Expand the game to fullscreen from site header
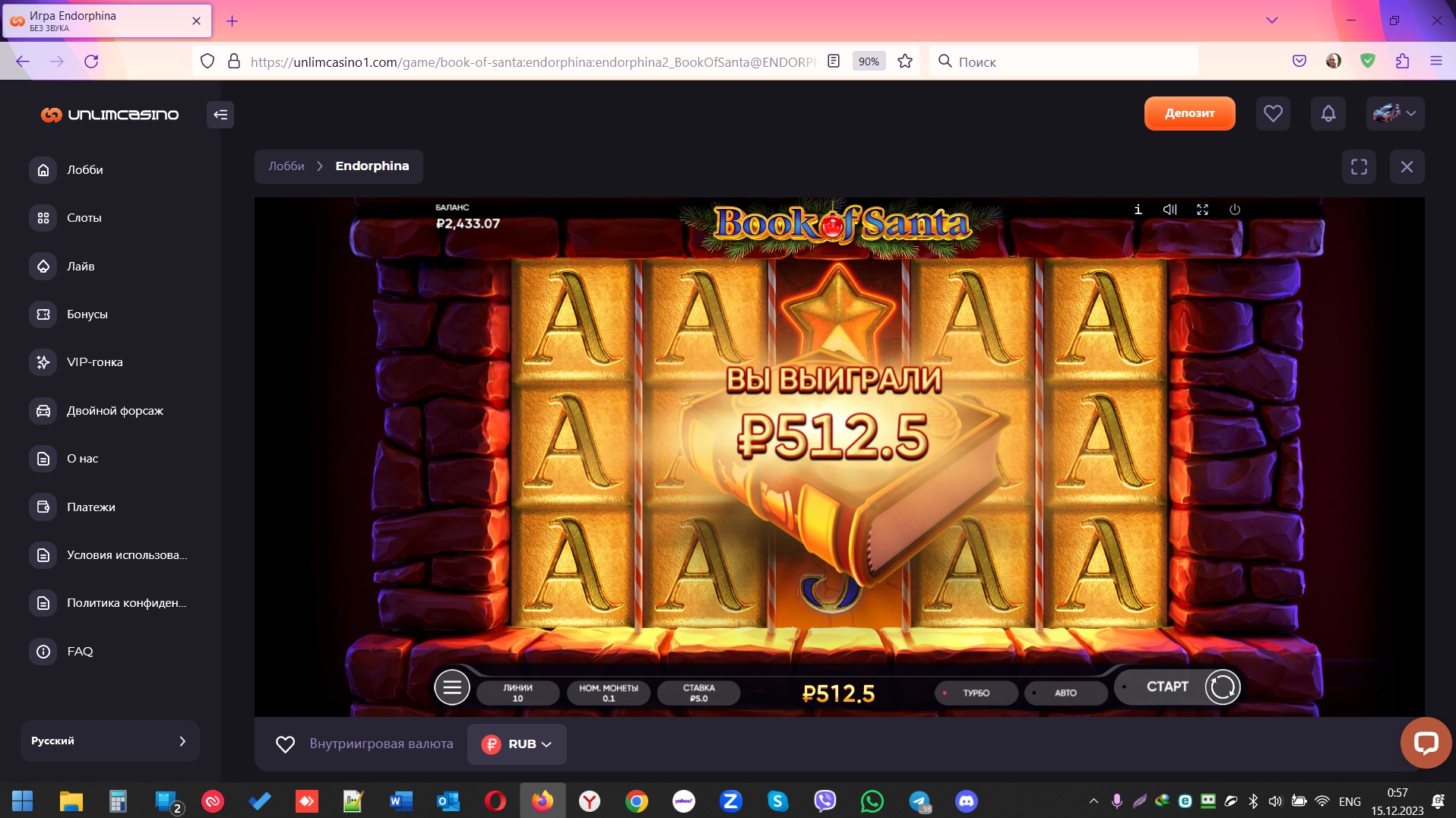This screenshot has width=1456, height=818. [x=1359, y=167]
